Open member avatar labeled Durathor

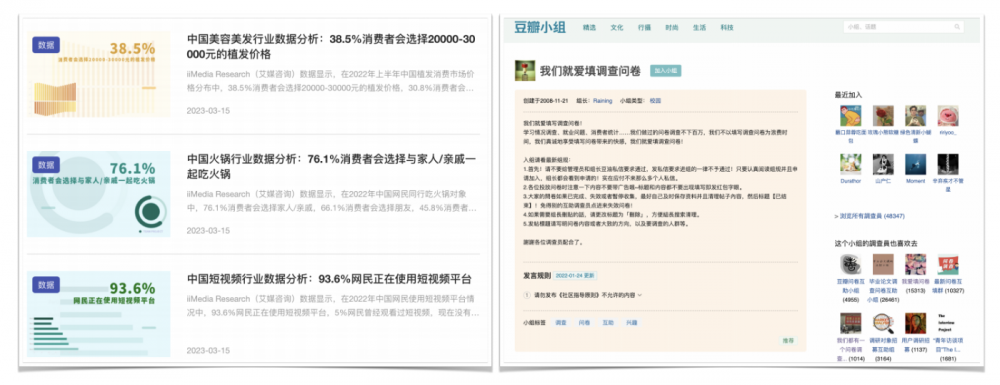pos(850,164)
